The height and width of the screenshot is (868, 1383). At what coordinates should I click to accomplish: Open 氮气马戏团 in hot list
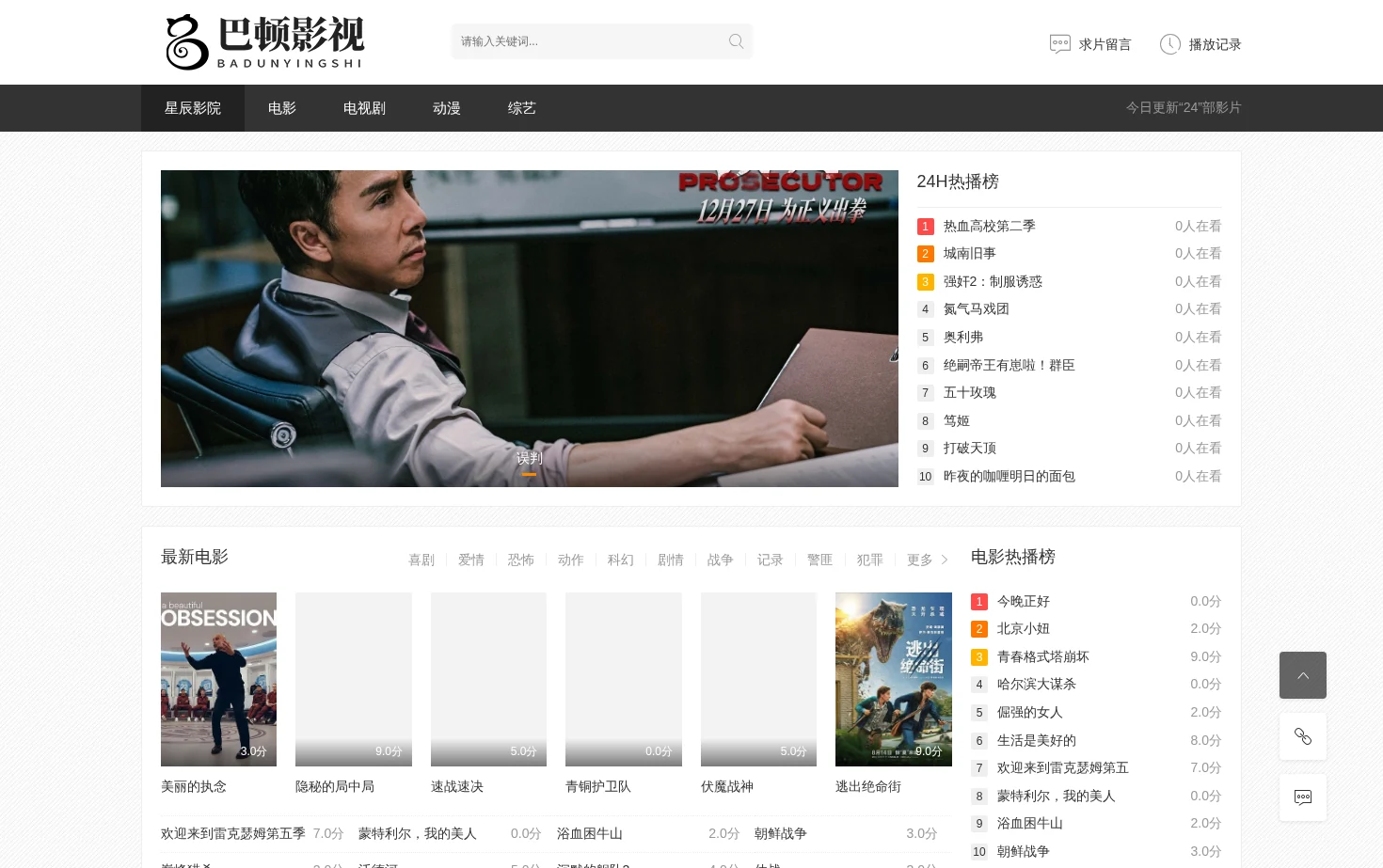977,308
